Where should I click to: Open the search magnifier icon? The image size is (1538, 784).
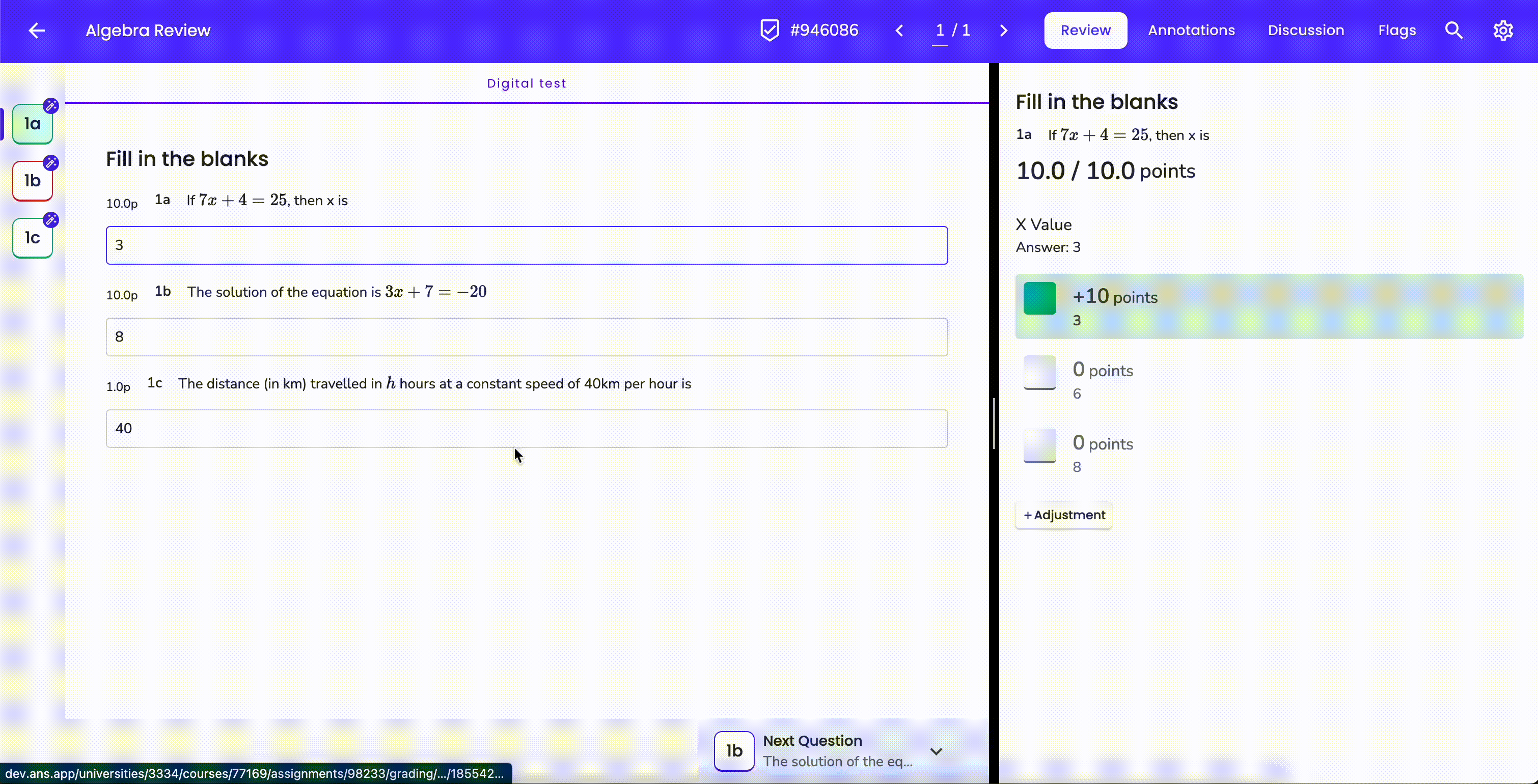tap(1454, 31)
